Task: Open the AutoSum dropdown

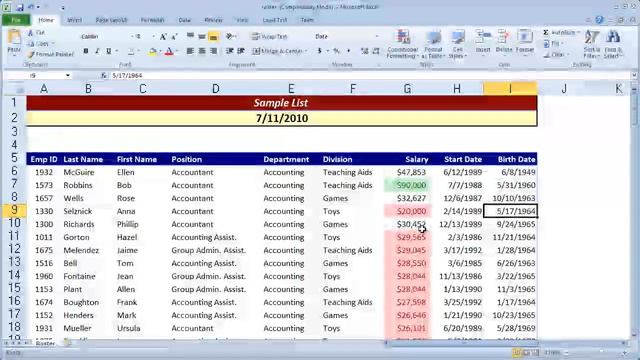Action: coord(578,33)
